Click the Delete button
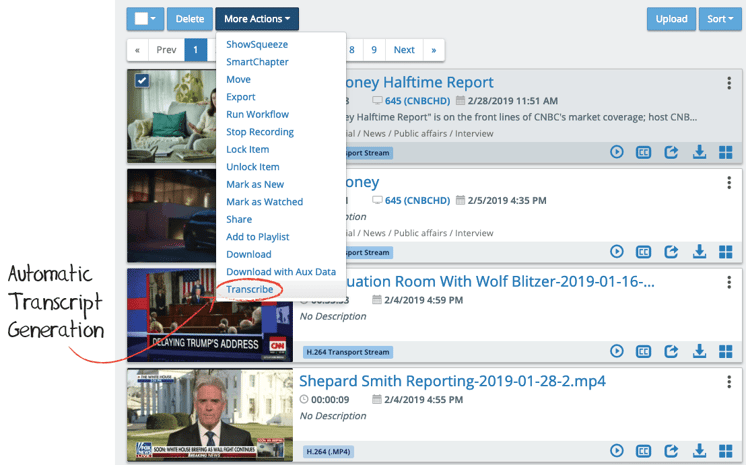 [189, 19]
